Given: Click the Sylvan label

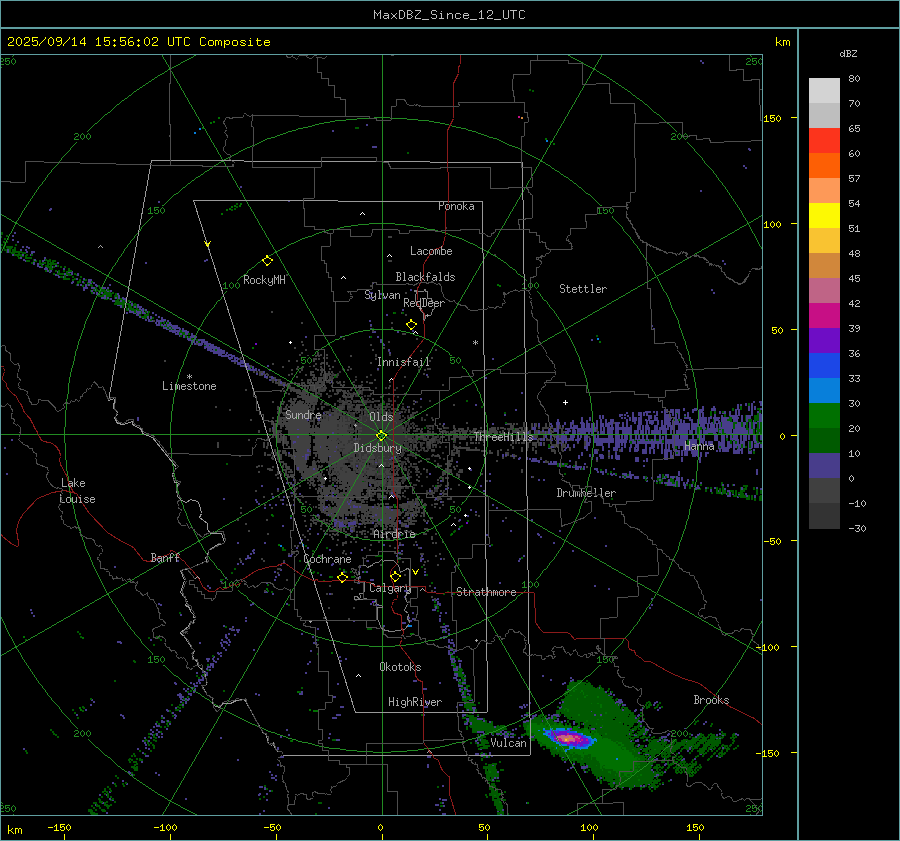Looking at the screenshot, I should (x=382, y=296).
